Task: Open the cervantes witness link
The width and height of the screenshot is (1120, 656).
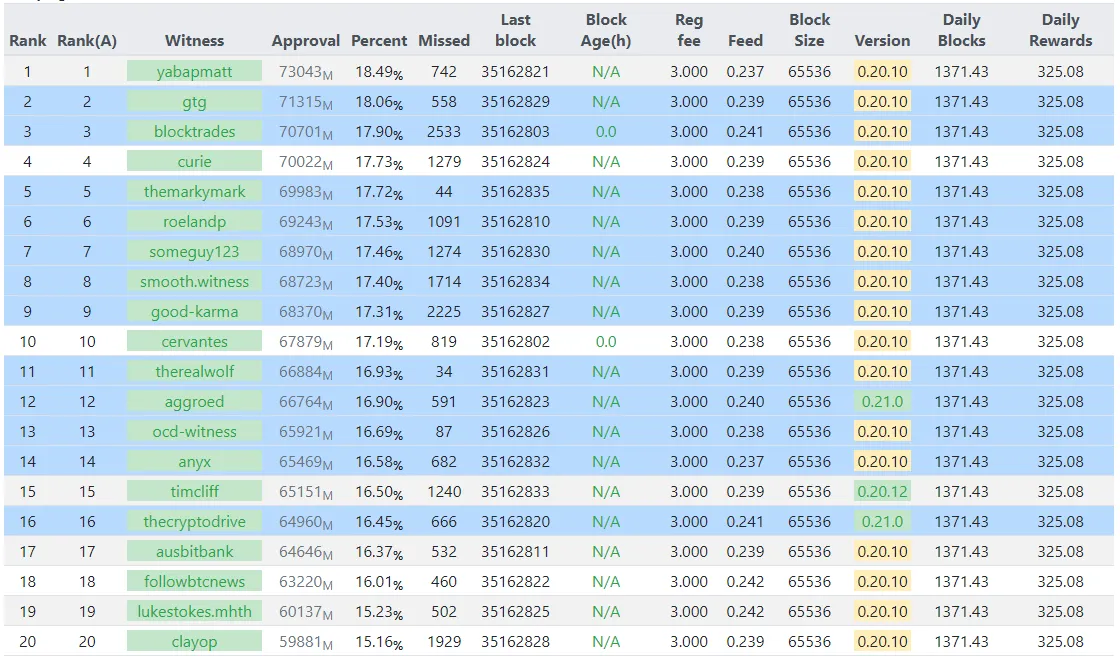Action: point(194,342)
